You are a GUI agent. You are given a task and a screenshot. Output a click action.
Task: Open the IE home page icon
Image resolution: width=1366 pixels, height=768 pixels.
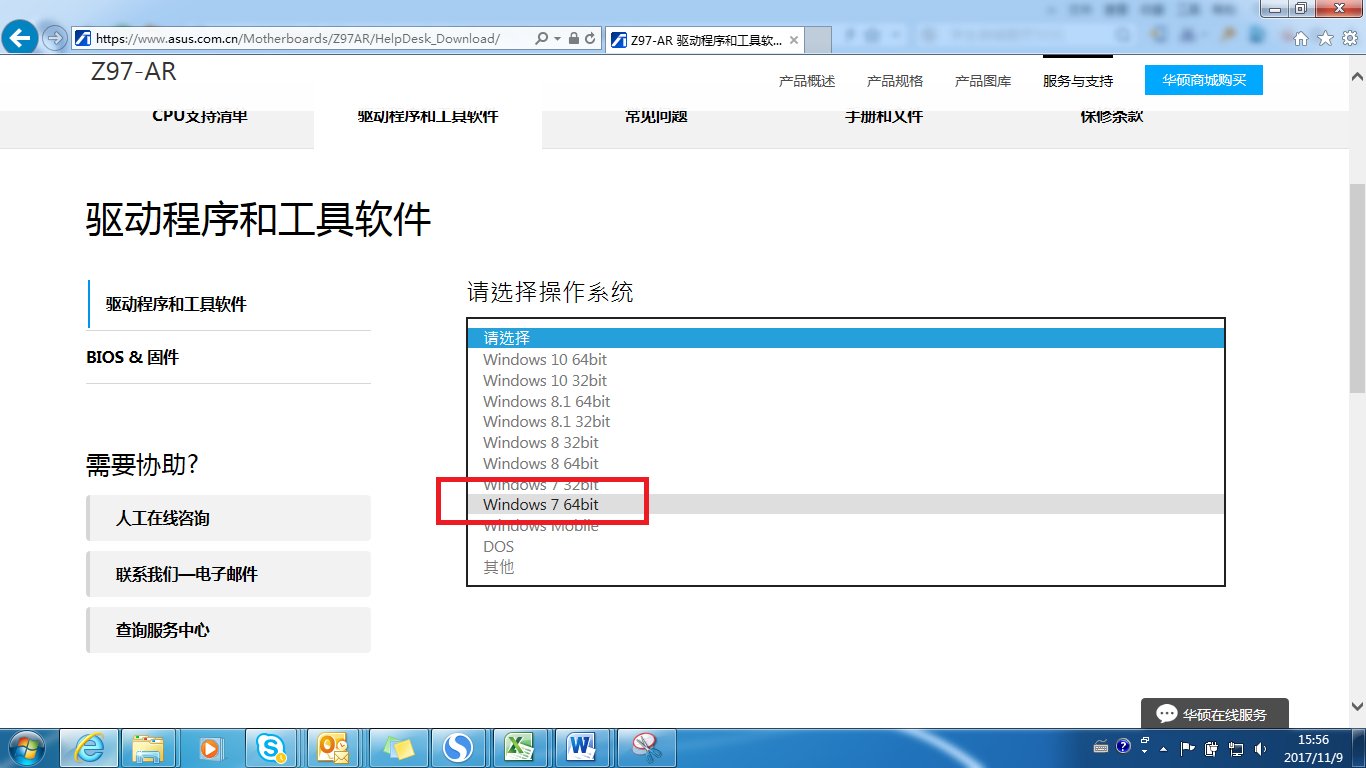(1301, 39)
